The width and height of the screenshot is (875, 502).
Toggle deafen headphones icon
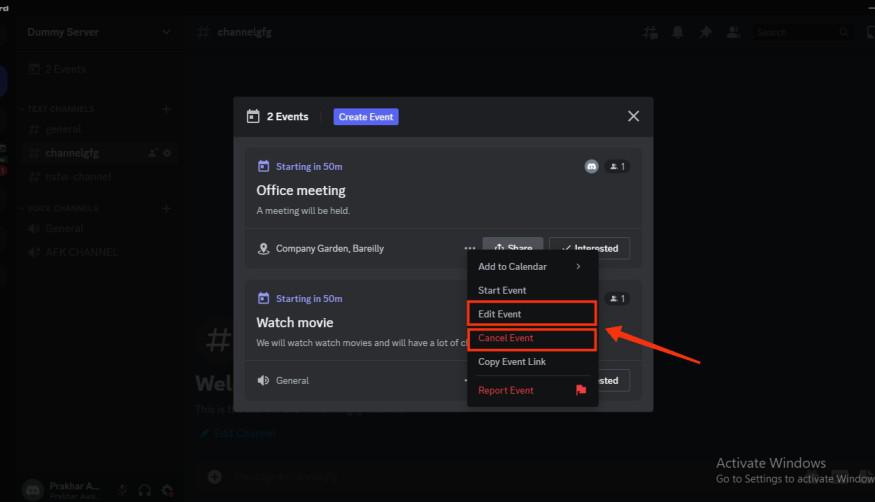145,490
